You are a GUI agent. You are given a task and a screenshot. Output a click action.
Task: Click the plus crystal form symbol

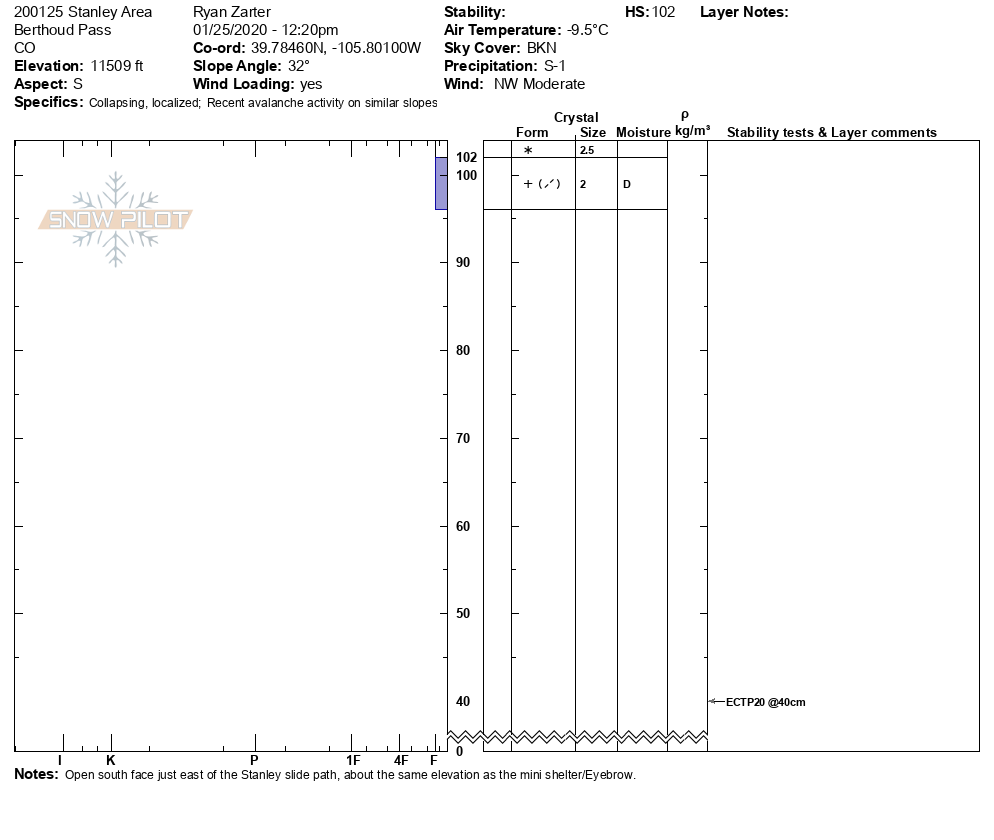coord(528,184)
